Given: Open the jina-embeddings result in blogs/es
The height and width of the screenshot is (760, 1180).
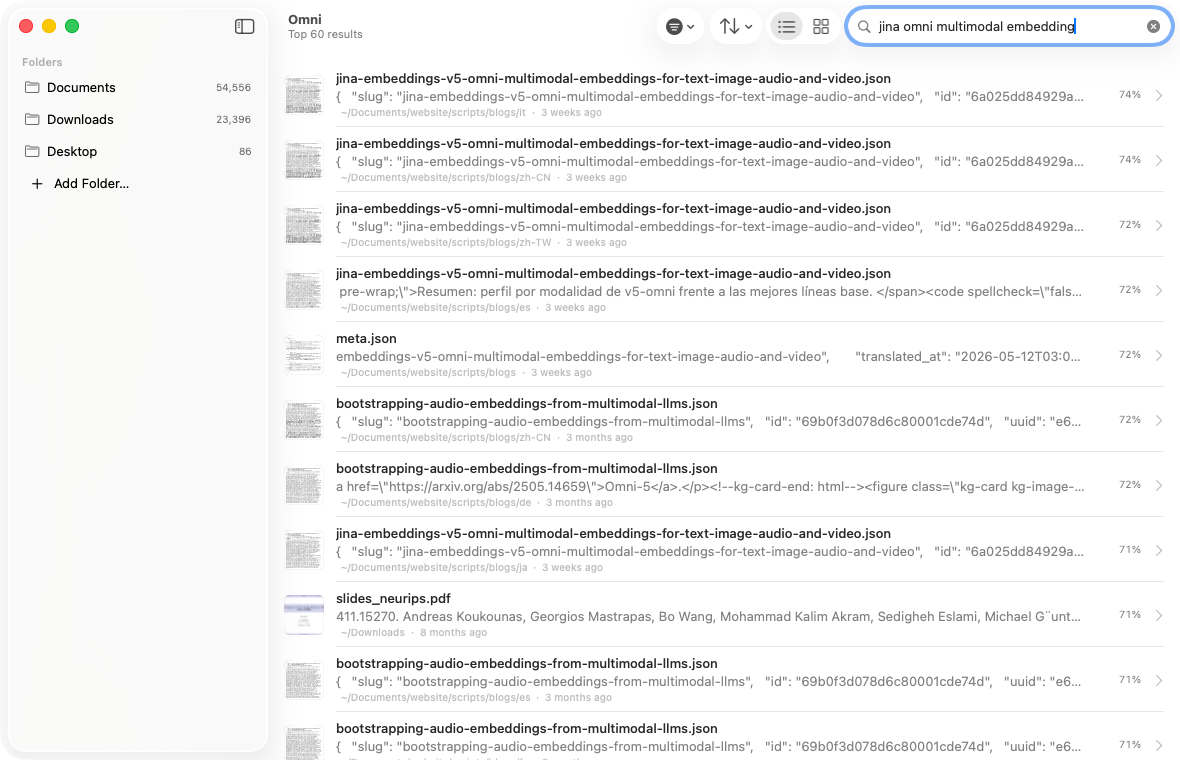Looking at the screenshot, I should pos(724,290).
